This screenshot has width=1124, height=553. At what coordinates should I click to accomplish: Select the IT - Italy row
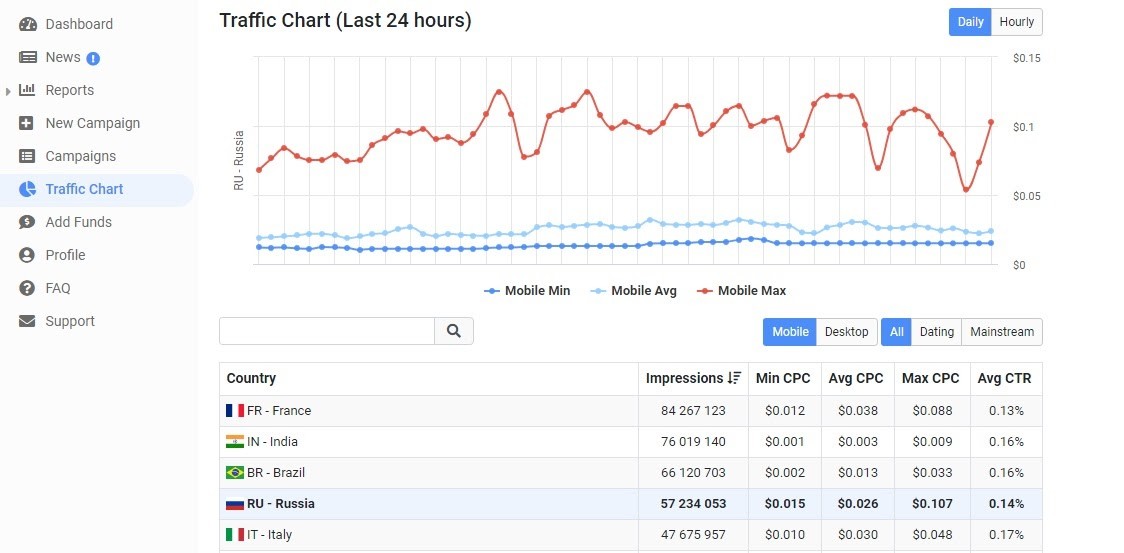[631, 534]
